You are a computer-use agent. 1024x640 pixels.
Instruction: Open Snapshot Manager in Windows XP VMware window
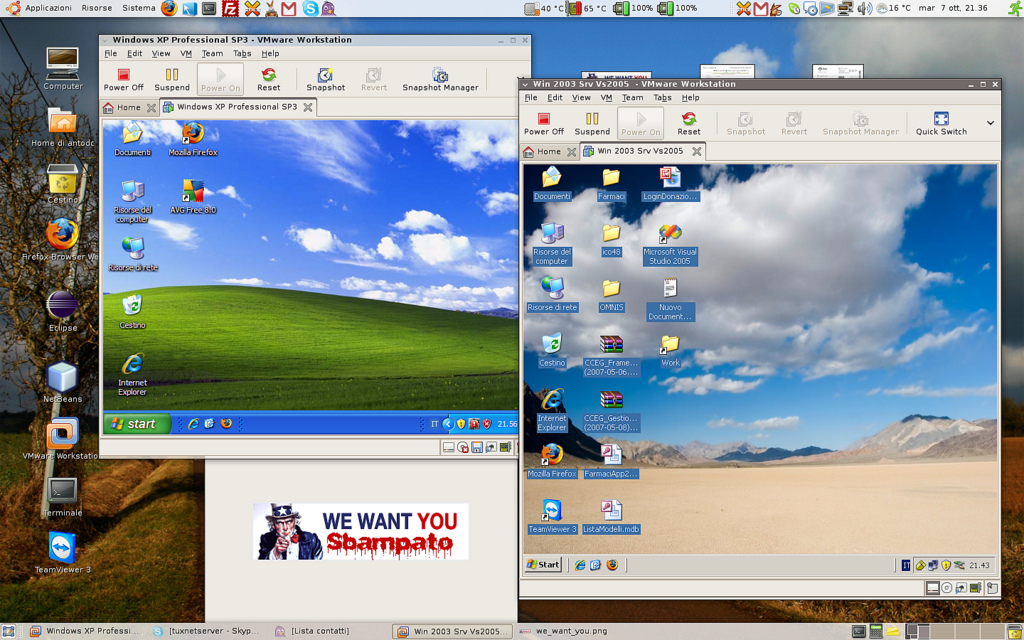click(440, 80)
